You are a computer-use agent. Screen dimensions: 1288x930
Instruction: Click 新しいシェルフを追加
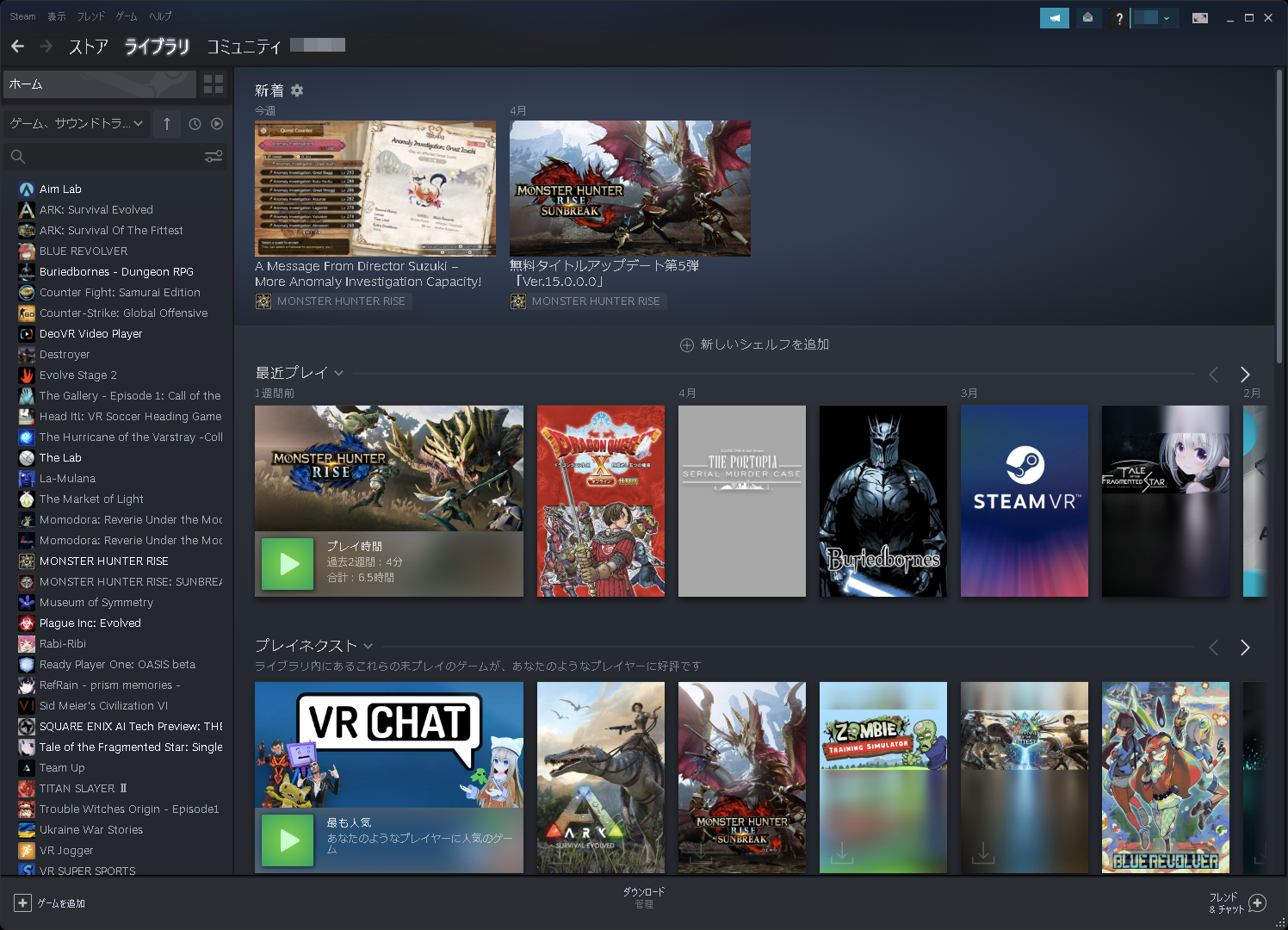click(x=753, y=344)
